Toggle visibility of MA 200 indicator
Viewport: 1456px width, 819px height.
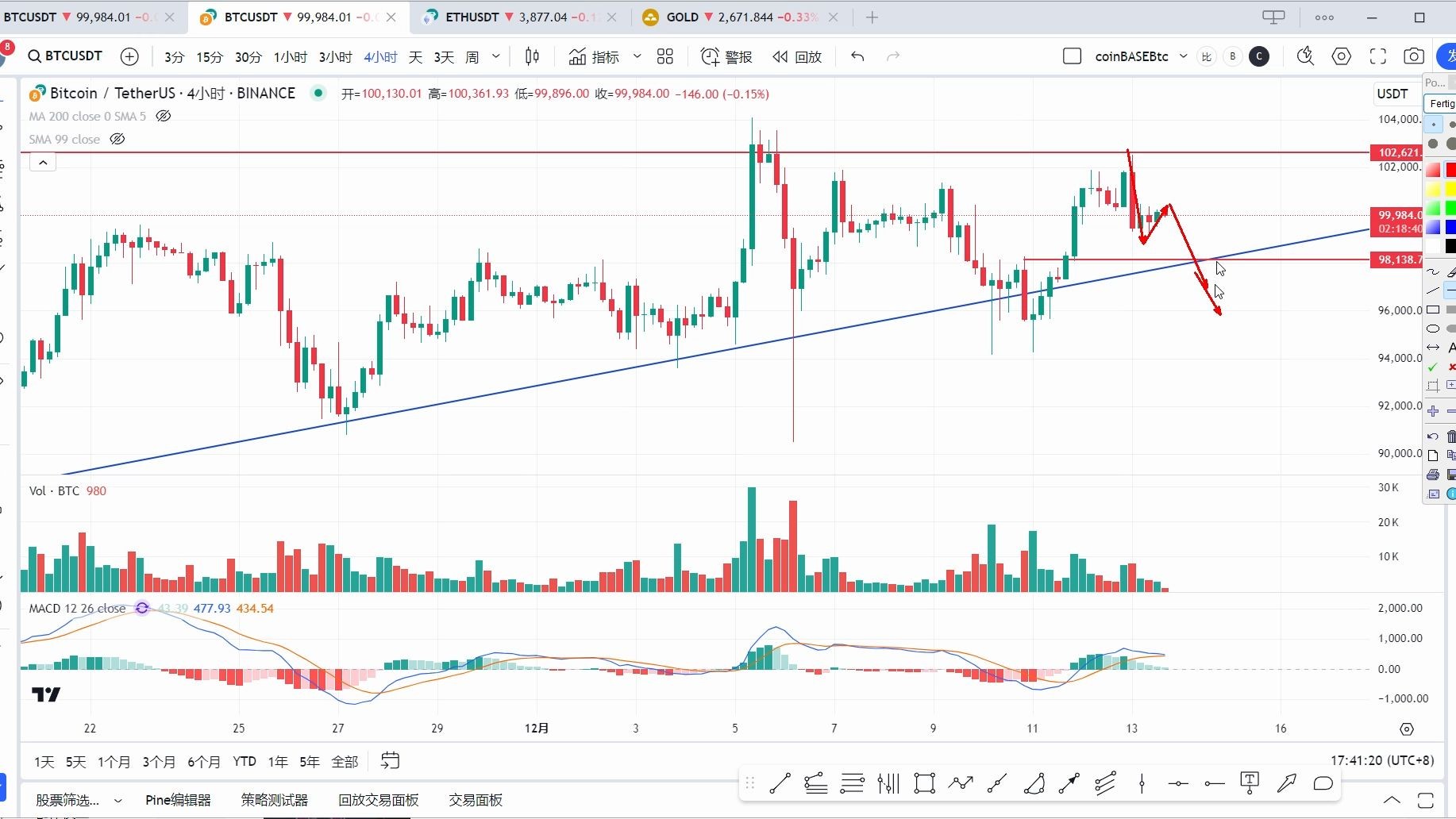(x=164, y=116)
